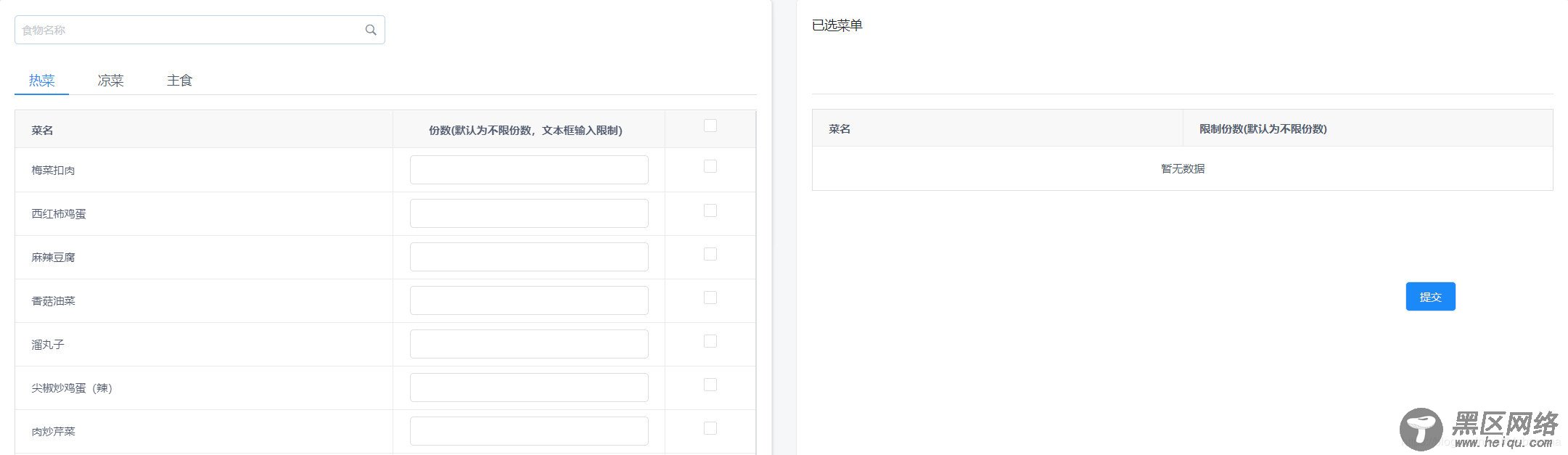Check the box for 梅菜扣肉

[710, 166]
